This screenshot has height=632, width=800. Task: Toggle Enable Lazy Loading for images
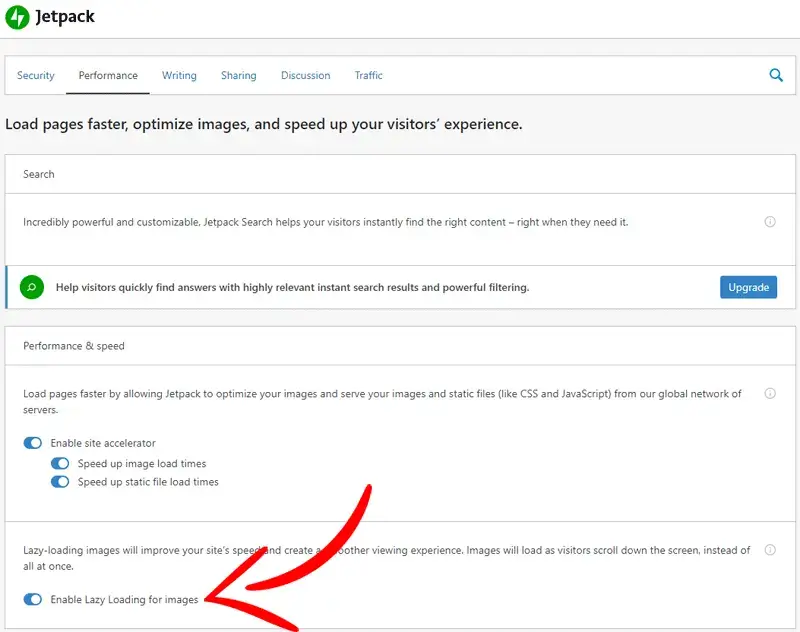pos(33,599)
